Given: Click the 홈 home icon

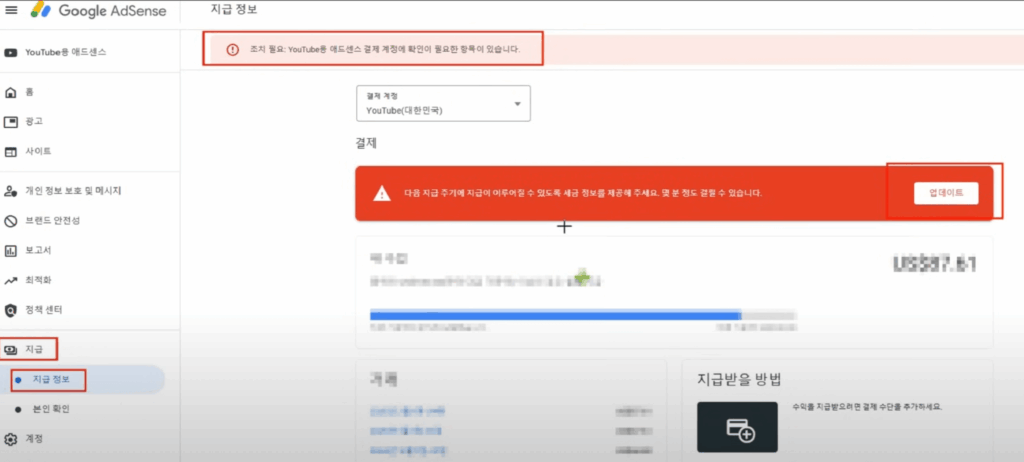Looking at the screenshot, I should tap(11, 92).
